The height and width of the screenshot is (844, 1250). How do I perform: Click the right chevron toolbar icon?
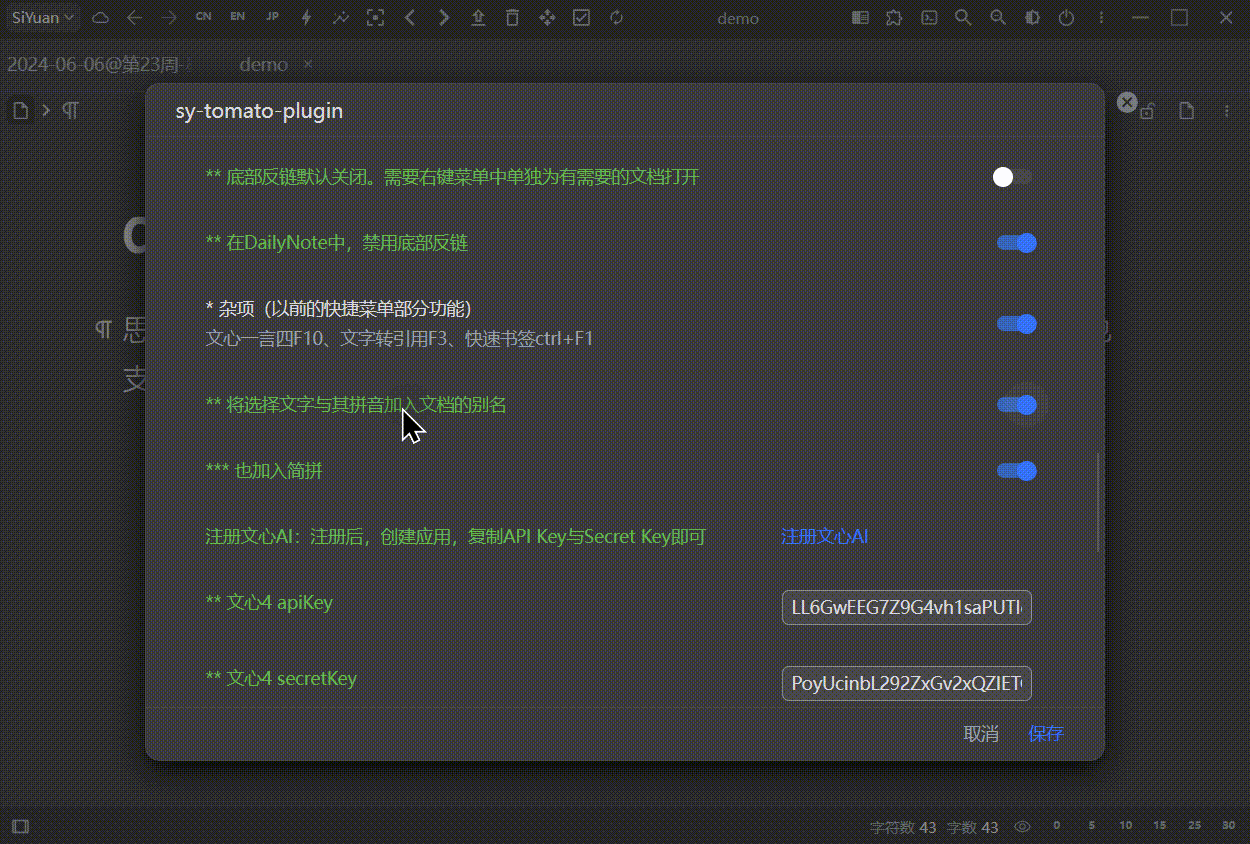point(444,18)
